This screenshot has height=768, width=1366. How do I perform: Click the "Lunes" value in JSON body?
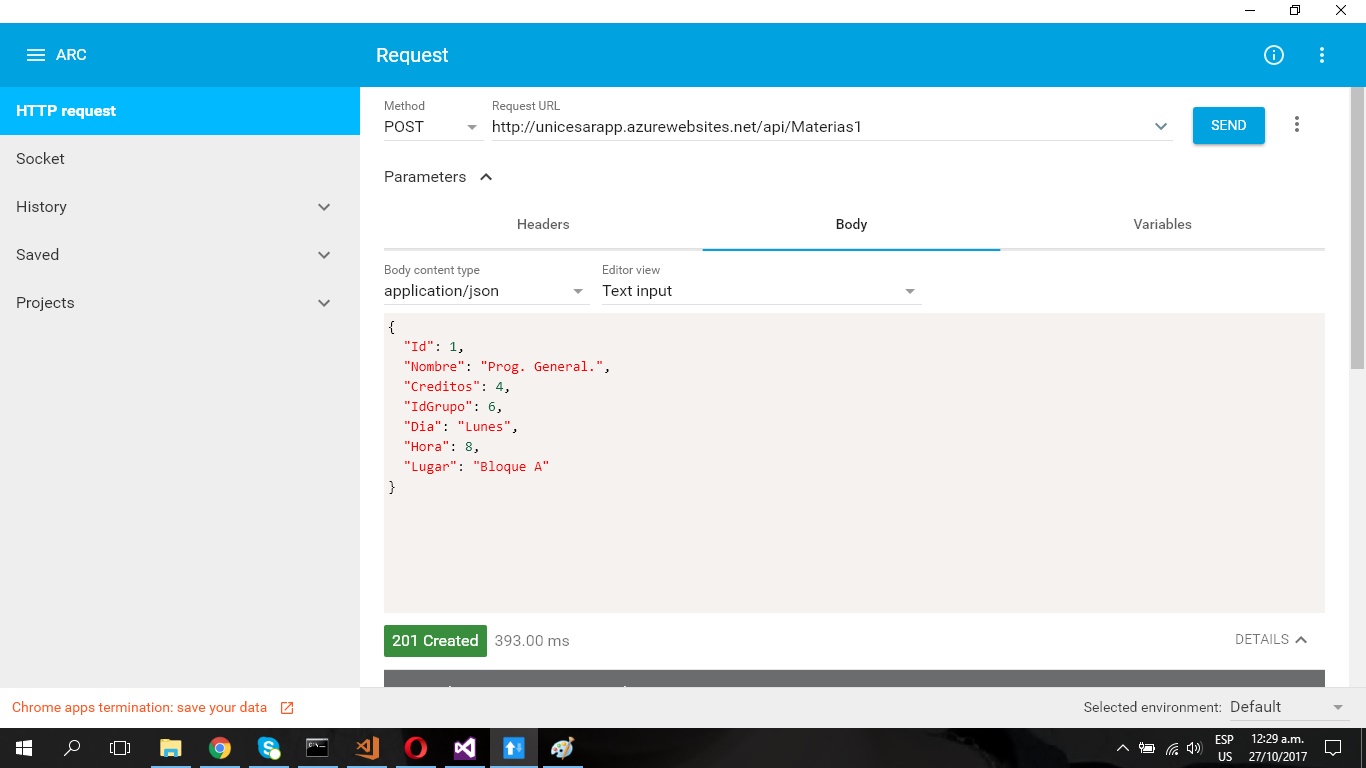(484, 427)
